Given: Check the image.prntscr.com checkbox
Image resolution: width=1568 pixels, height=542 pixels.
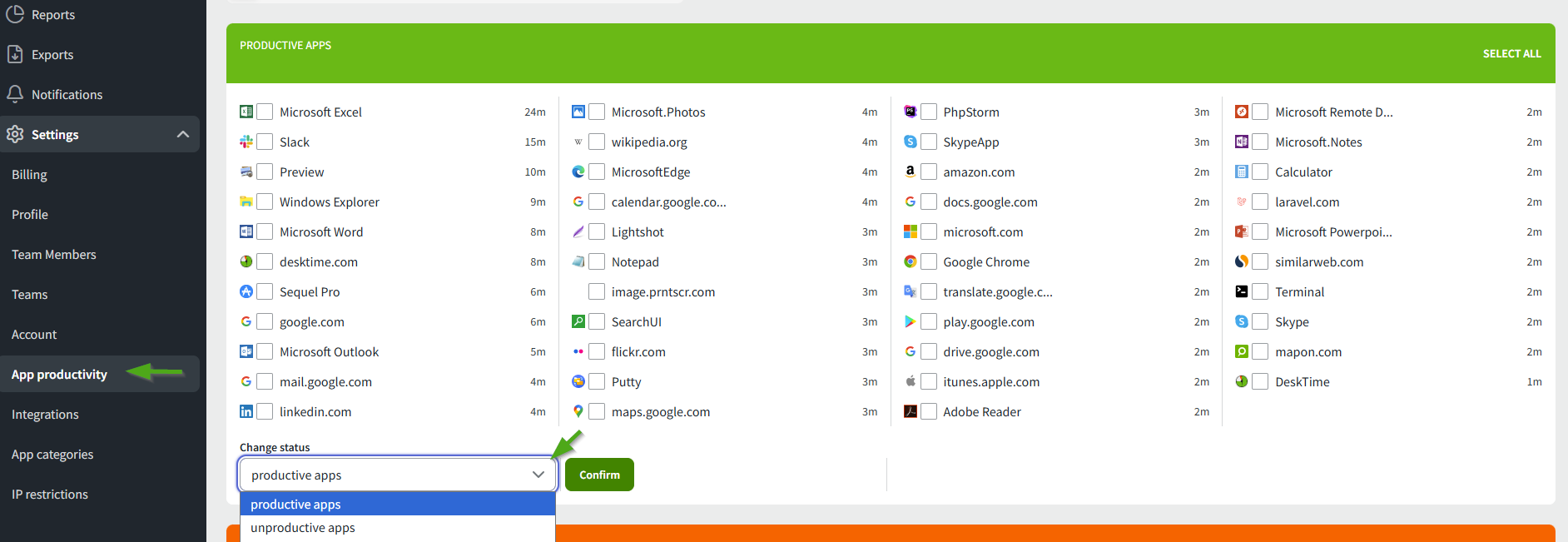Looking at the screenshot, I should click(597, 291).
